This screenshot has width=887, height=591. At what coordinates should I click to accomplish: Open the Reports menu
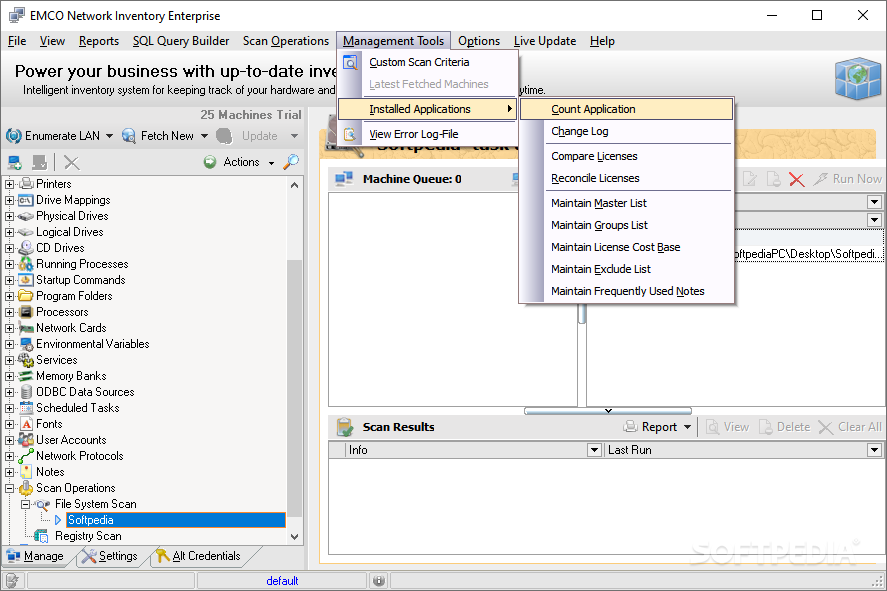(99, 41)
